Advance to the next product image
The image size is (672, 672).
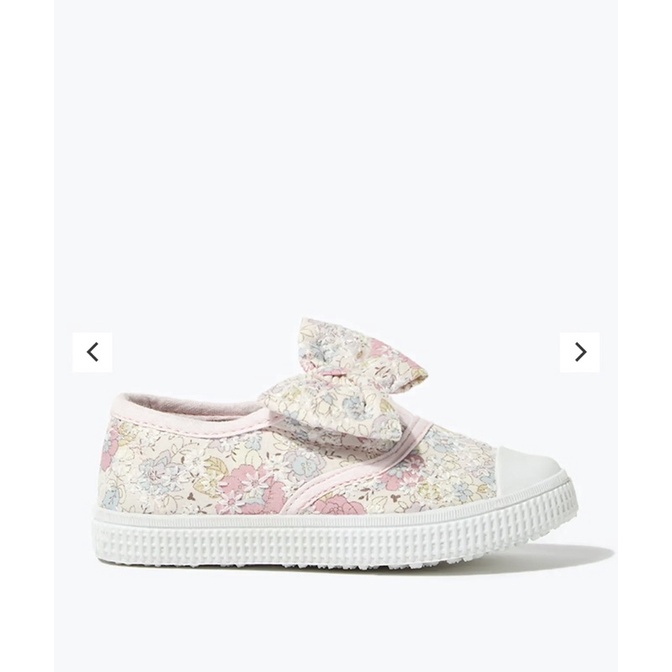(580, 352)
